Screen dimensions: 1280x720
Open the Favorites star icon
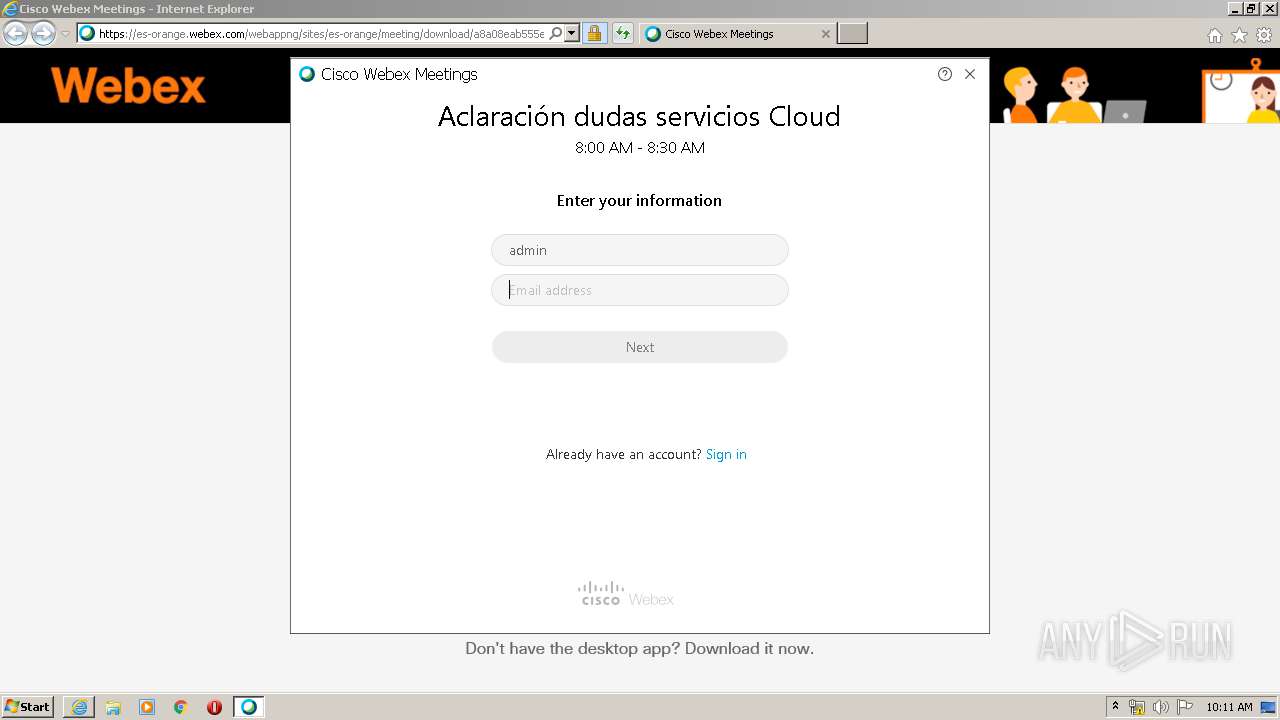pos(1239,35)
